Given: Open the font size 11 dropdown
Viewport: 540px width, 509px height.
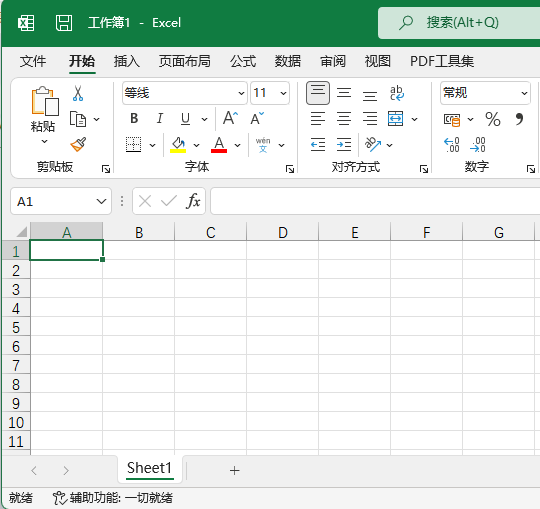Looking at the screenshot, I should pyautogui.click(x=283, y=93).
